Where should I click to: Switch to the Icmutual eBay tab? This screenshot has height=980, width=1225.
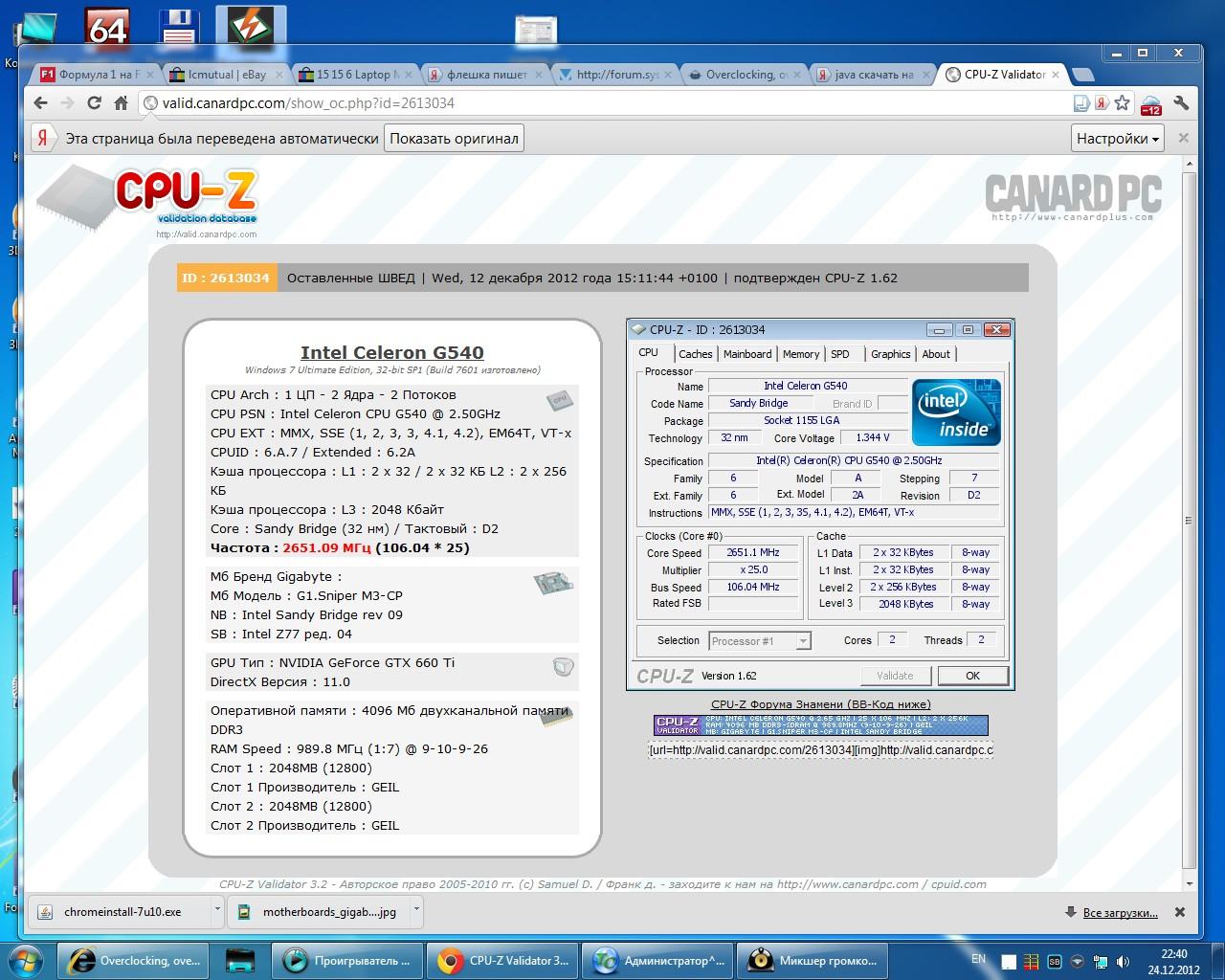coord(224,75)
